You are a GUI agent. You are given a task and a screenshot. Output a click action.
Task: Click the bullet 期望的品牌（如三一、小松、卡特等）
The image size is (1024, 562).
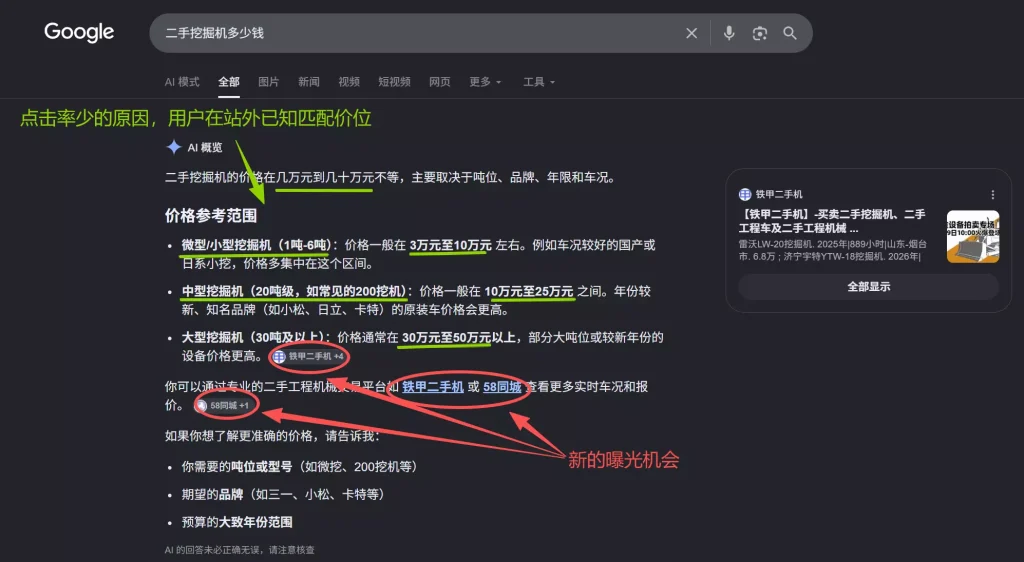[283, 494]
